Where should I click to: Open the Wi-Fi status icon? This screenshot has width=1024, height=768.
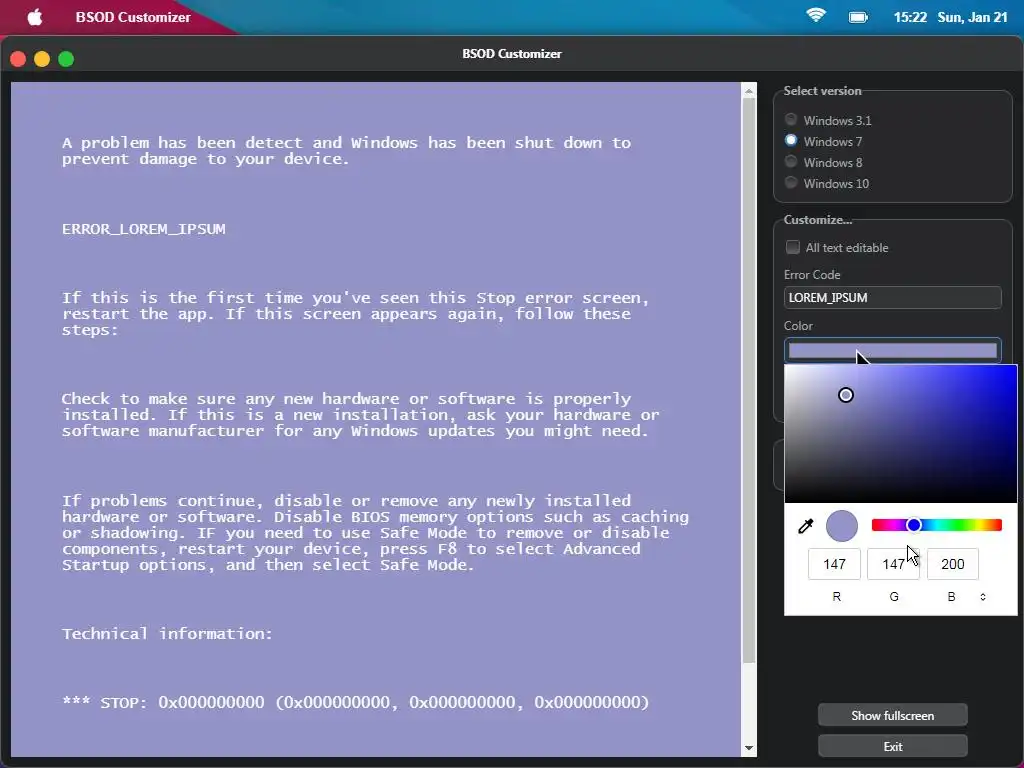pyautogui.click(x=816, y=16)
